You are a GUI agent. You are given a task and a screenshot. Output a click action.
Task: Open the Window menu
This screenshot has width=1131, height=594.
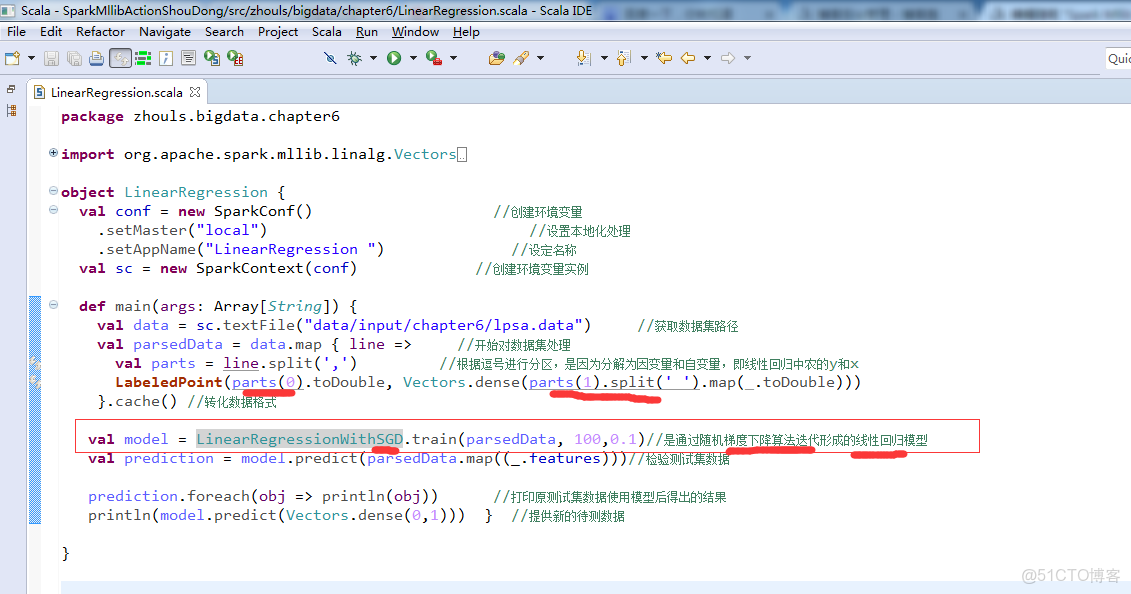coord(415,32)
